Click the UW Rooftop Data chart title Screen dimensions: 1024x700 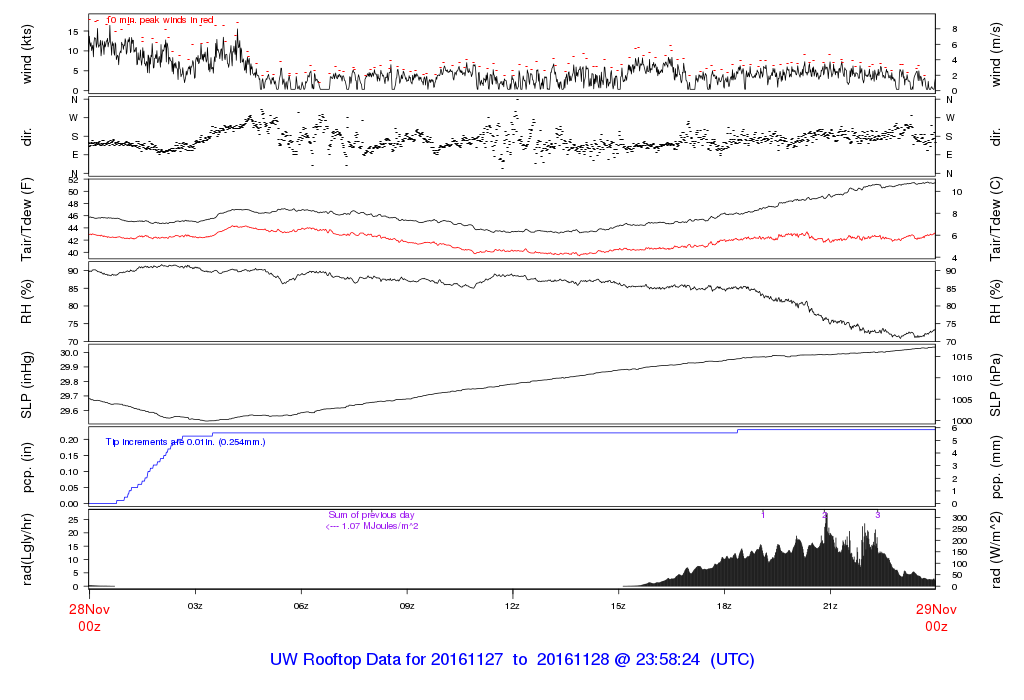pos(512,660)
